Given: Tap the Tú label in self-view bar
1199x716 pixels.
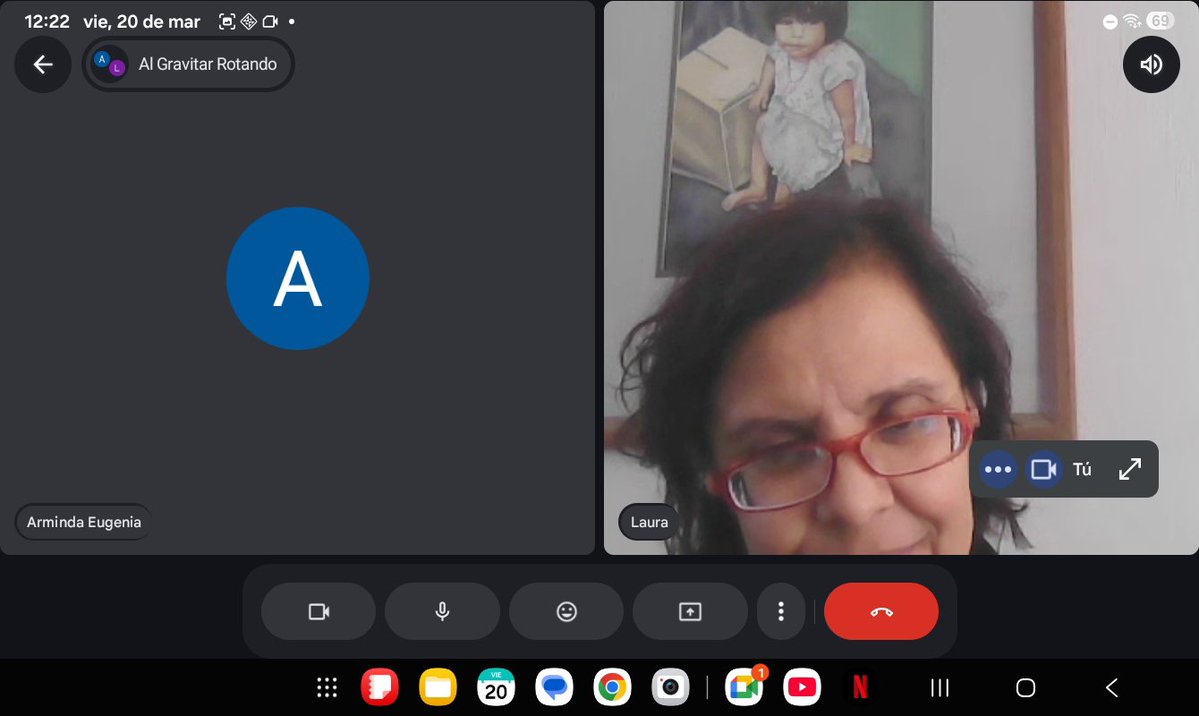Looking at the screenshot, I should coord(1081,469).
